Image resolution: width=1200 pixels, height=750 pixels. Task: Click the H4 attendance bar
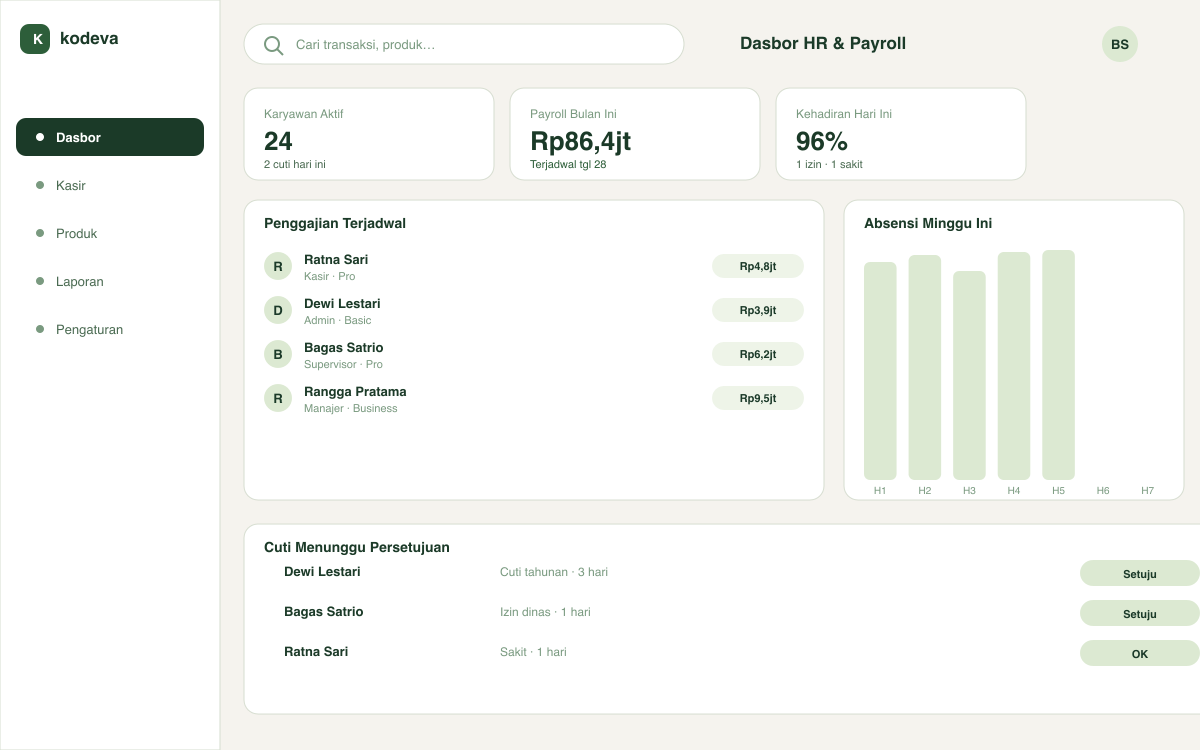tap(1014, 366)
